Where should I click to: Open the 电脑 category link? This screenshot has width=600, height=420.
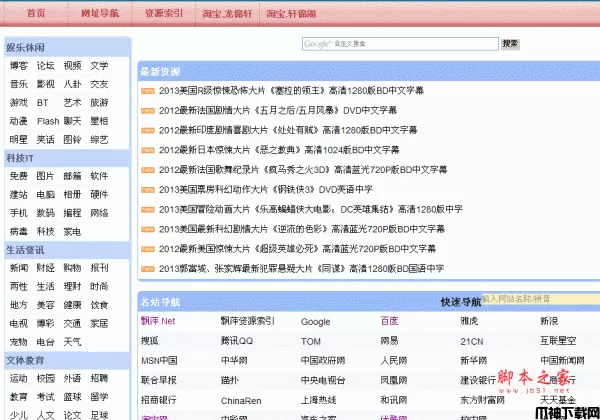point(46,195)
